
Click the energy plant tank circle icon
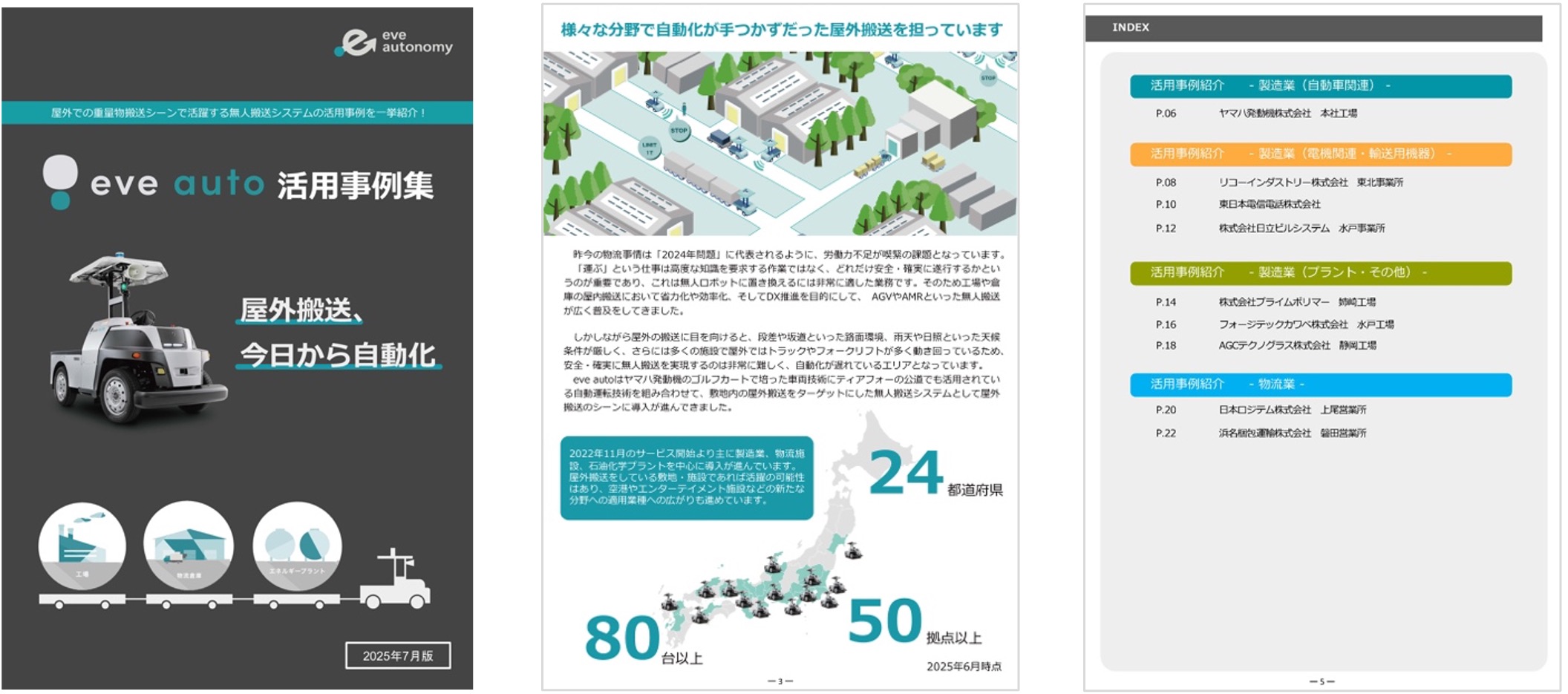297,546
